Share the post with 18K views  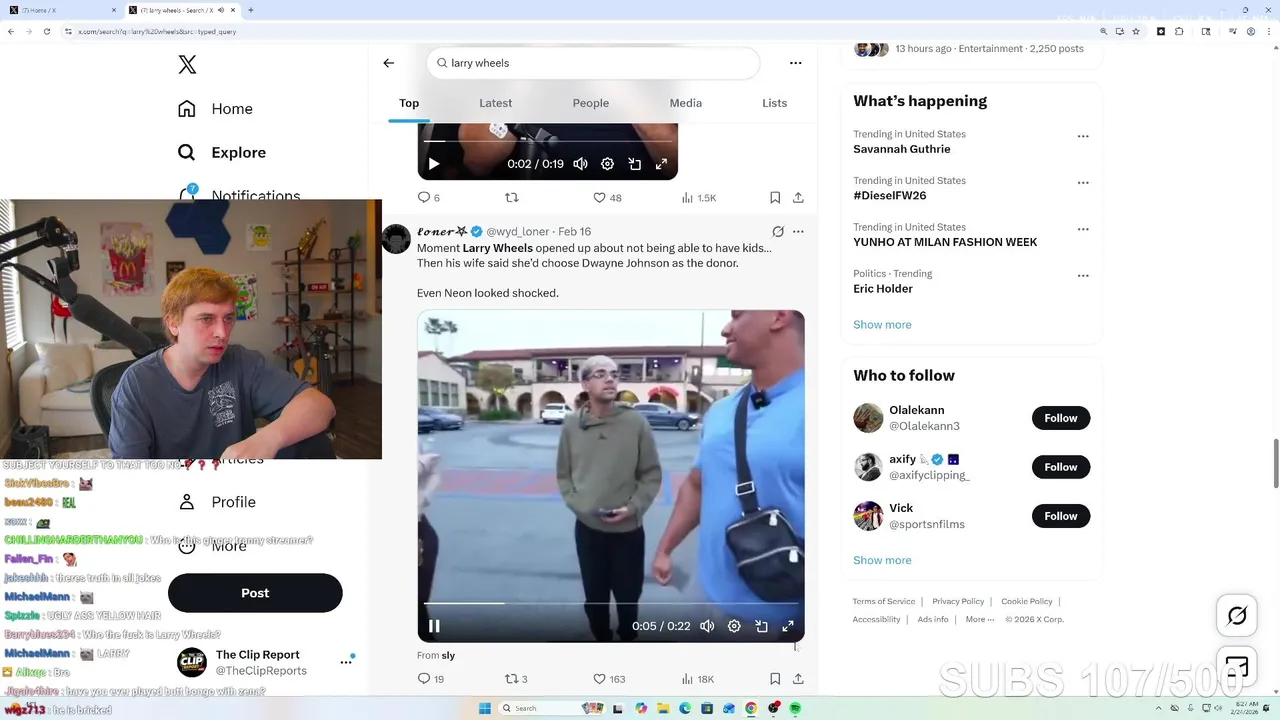[x=798, y=679]
